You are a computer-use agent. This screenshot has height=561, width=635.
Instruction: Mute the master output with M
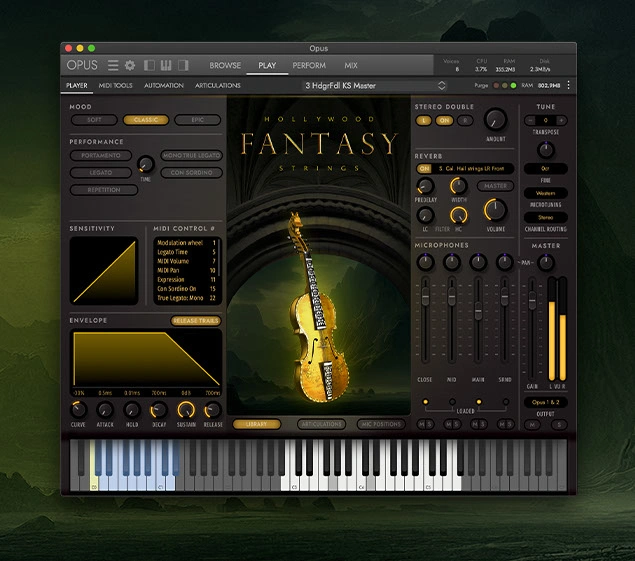tap(533, 424)
